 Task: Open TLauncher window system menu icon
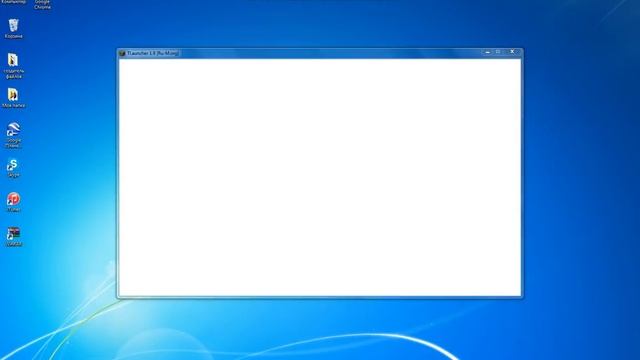point(122,53)
